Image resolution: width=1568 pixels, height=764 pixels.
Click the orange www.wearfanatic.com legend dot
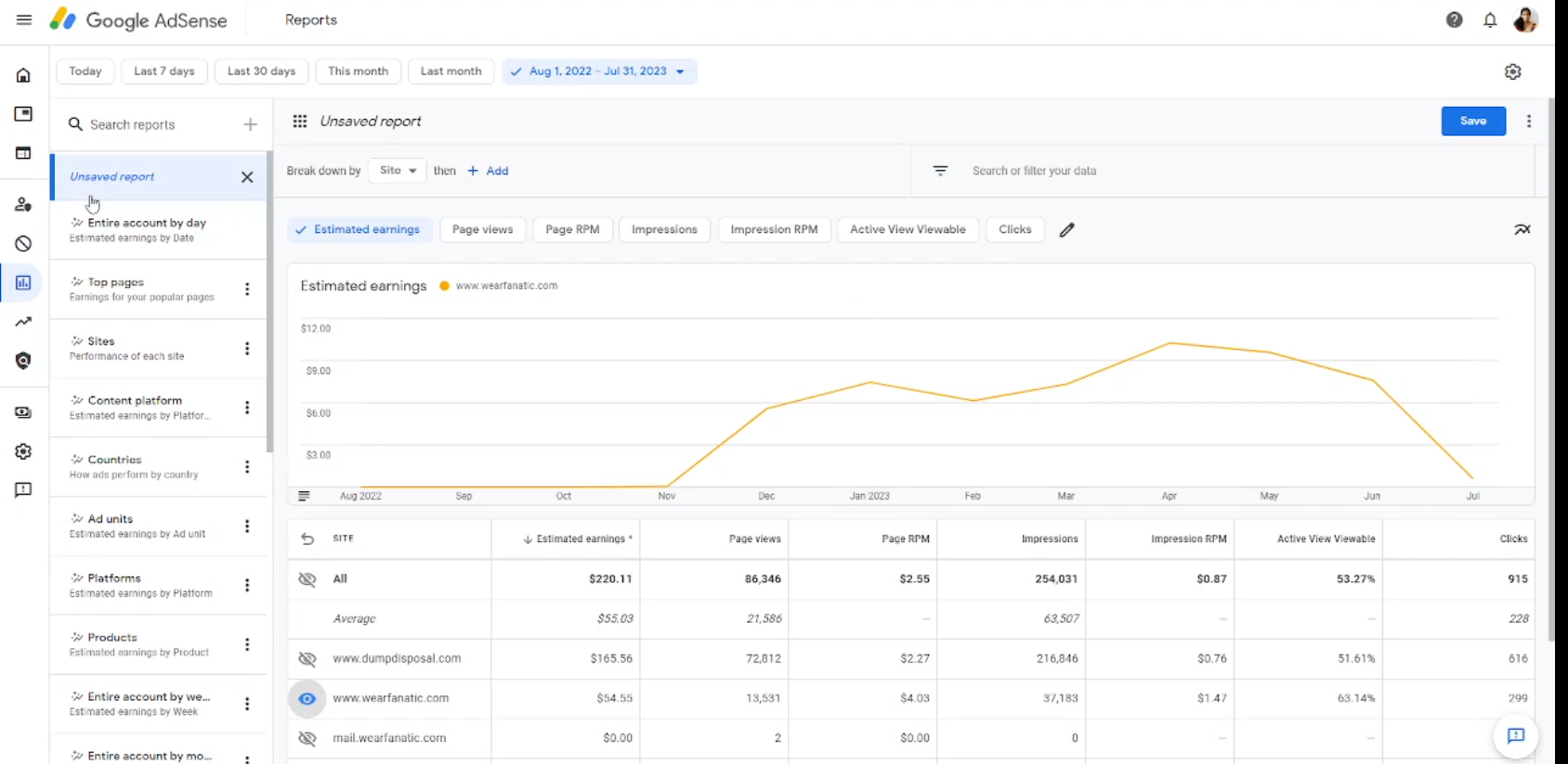(444, 286)
